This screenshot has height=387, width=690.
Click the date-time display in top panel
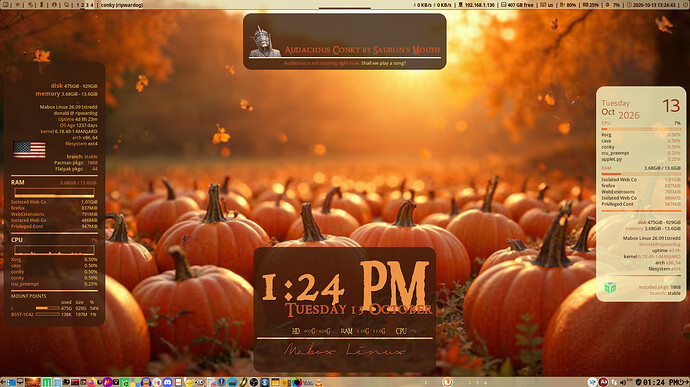(651, 5)
